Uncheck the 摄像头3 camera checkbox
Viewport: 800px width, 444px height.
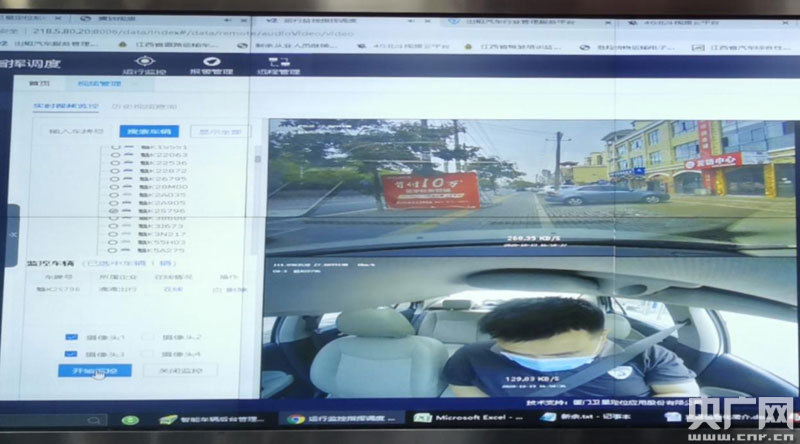(x=71, y=354)
